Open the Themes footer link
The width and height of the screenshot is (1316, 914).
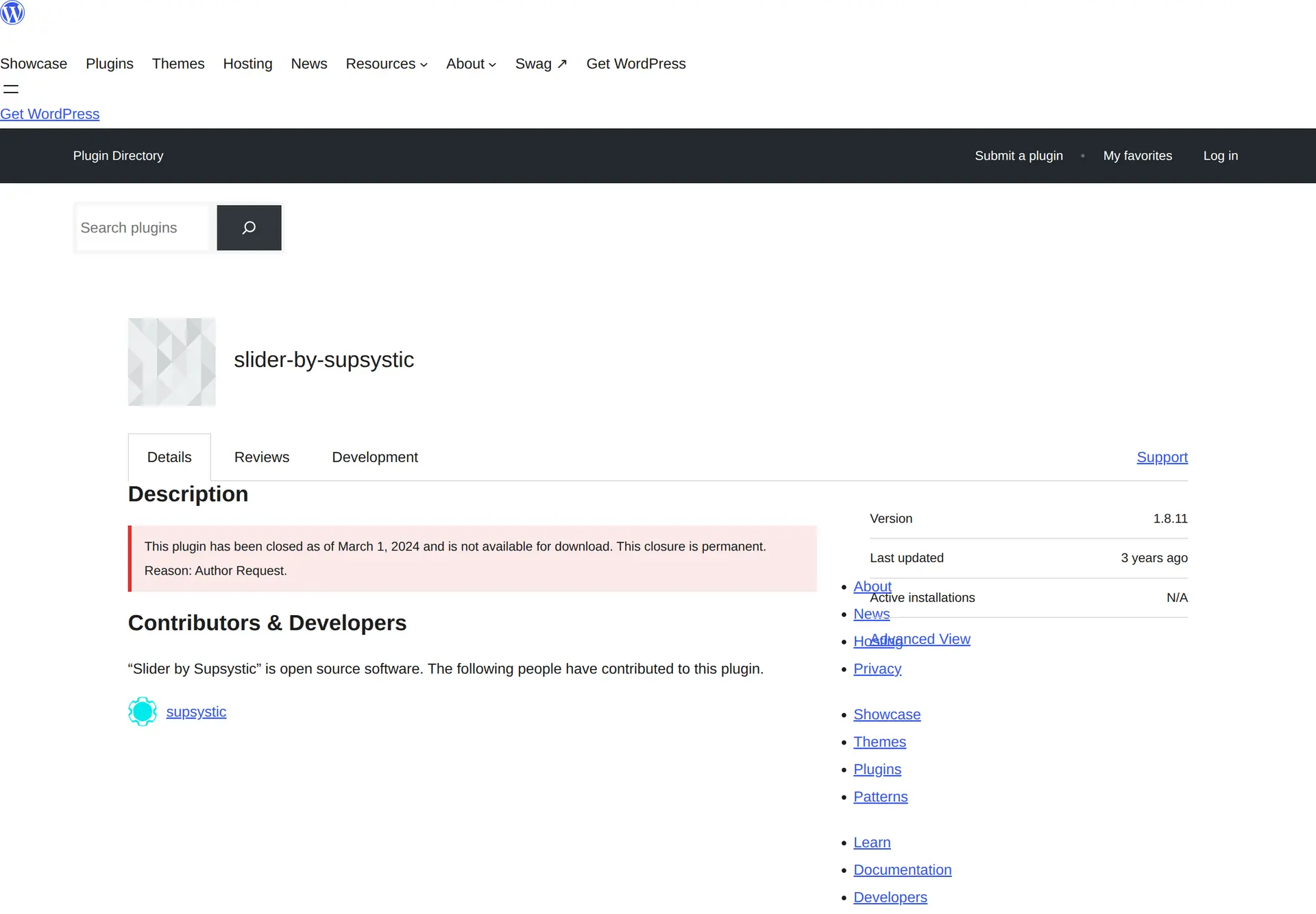[879, 742]
